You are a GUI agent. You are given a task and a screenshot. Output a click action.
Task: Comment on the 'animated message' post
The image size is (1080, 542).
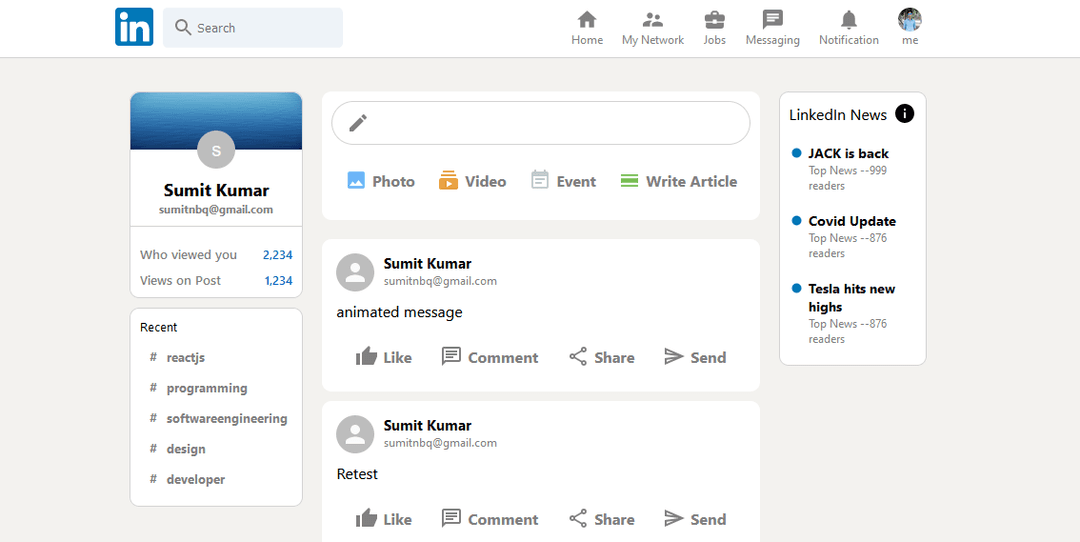click(490, 357)
